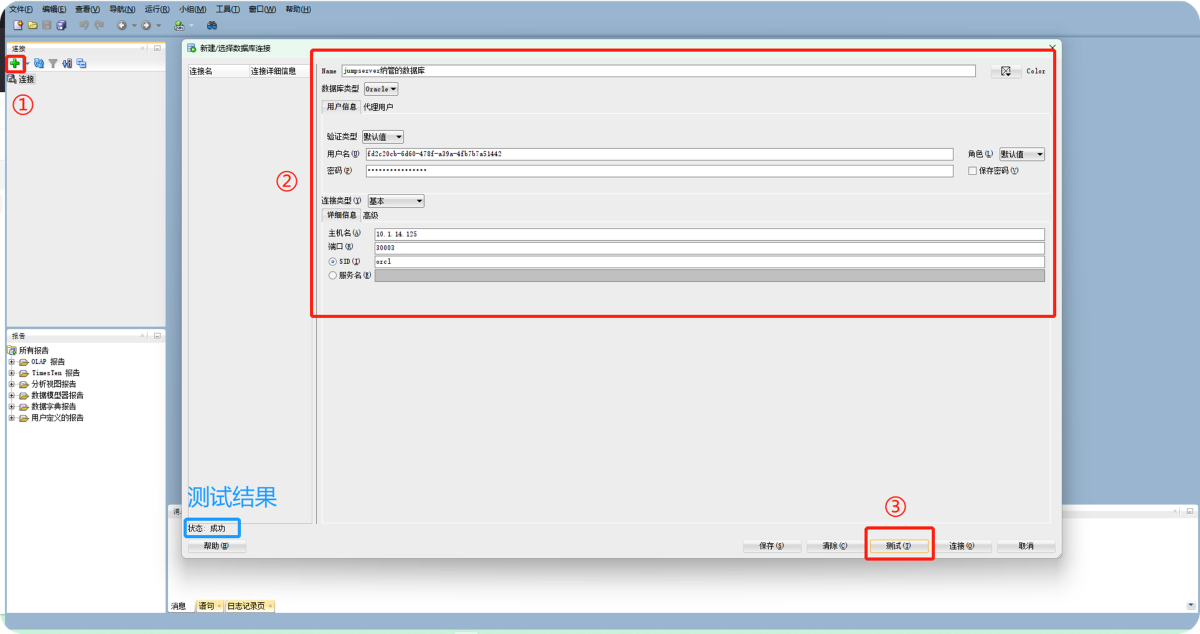The image size is (1200, 634).
Task: Click the 帮助 help button in dialog
Action: (x=217, y=546)
